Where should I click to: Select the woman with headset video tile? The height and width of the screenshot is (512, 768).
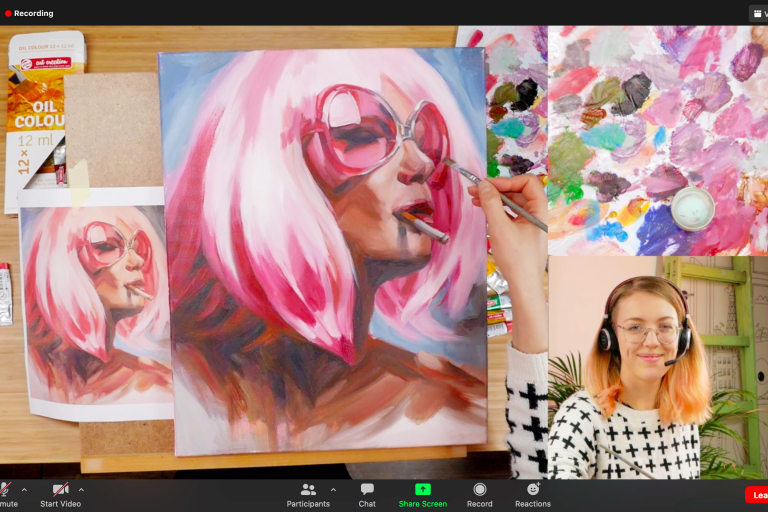658,367
